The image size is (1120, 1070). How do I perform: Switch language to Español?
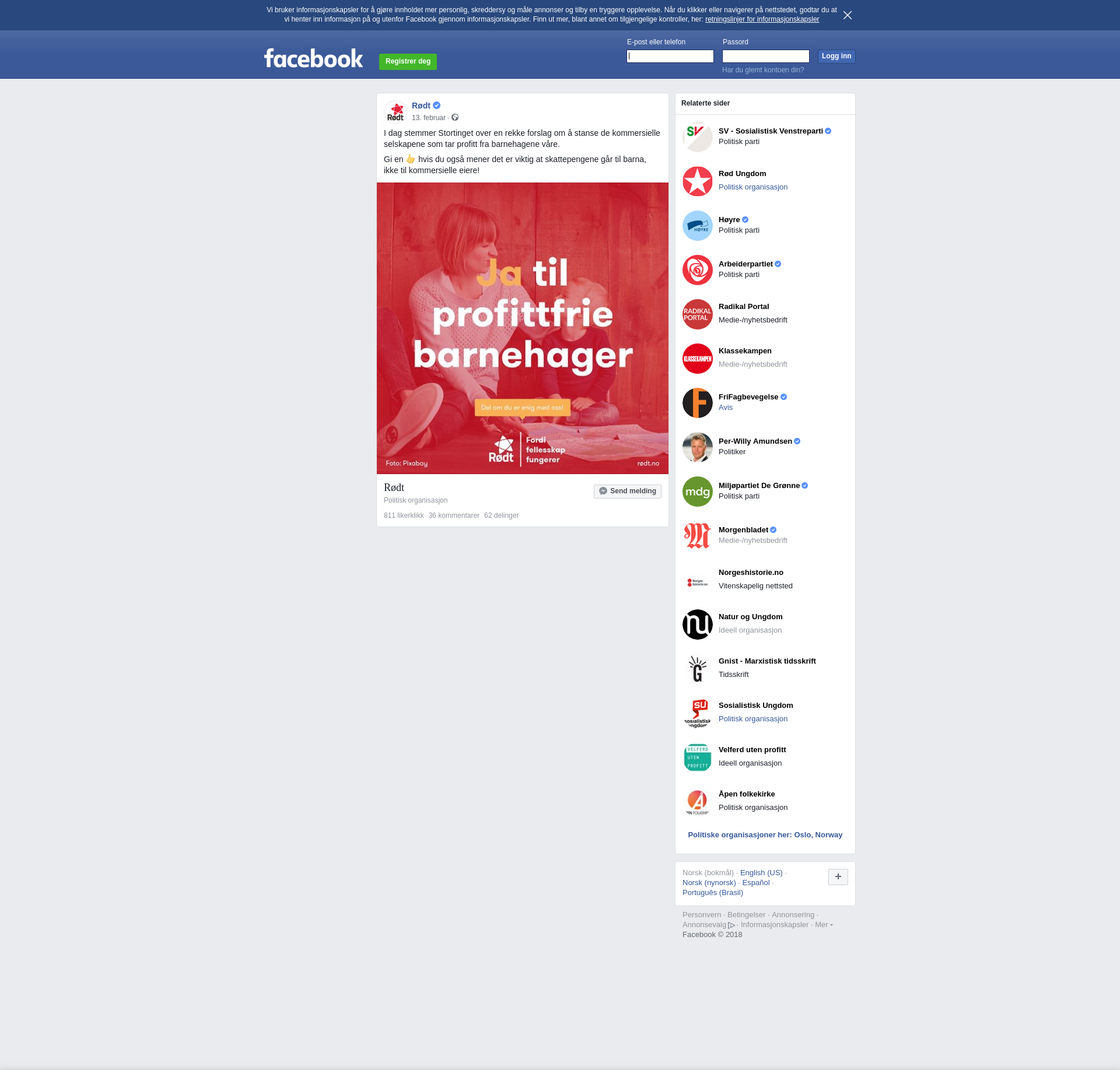pyautogui.click(x=756, y=883)
